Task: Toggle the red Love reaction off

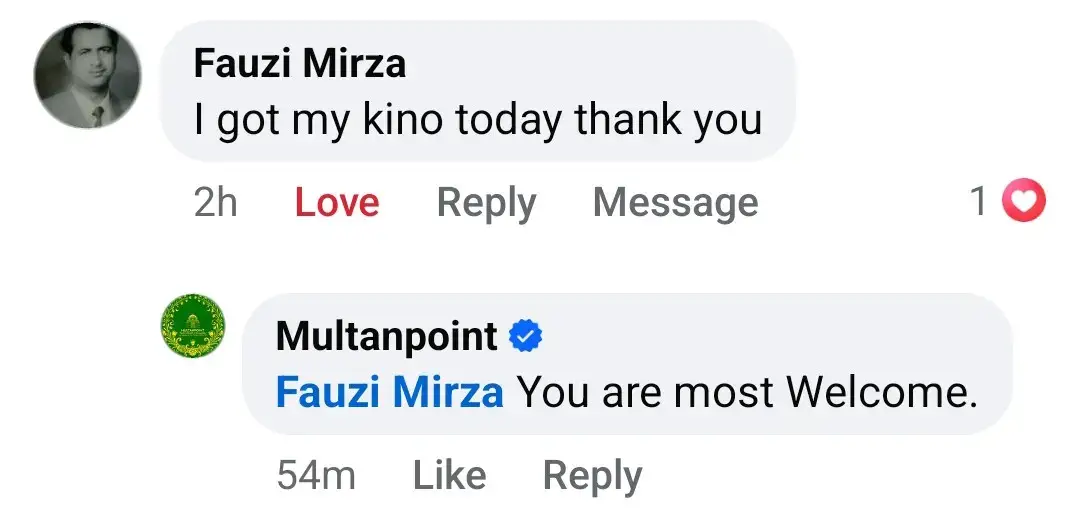Action: coord(337,203)
